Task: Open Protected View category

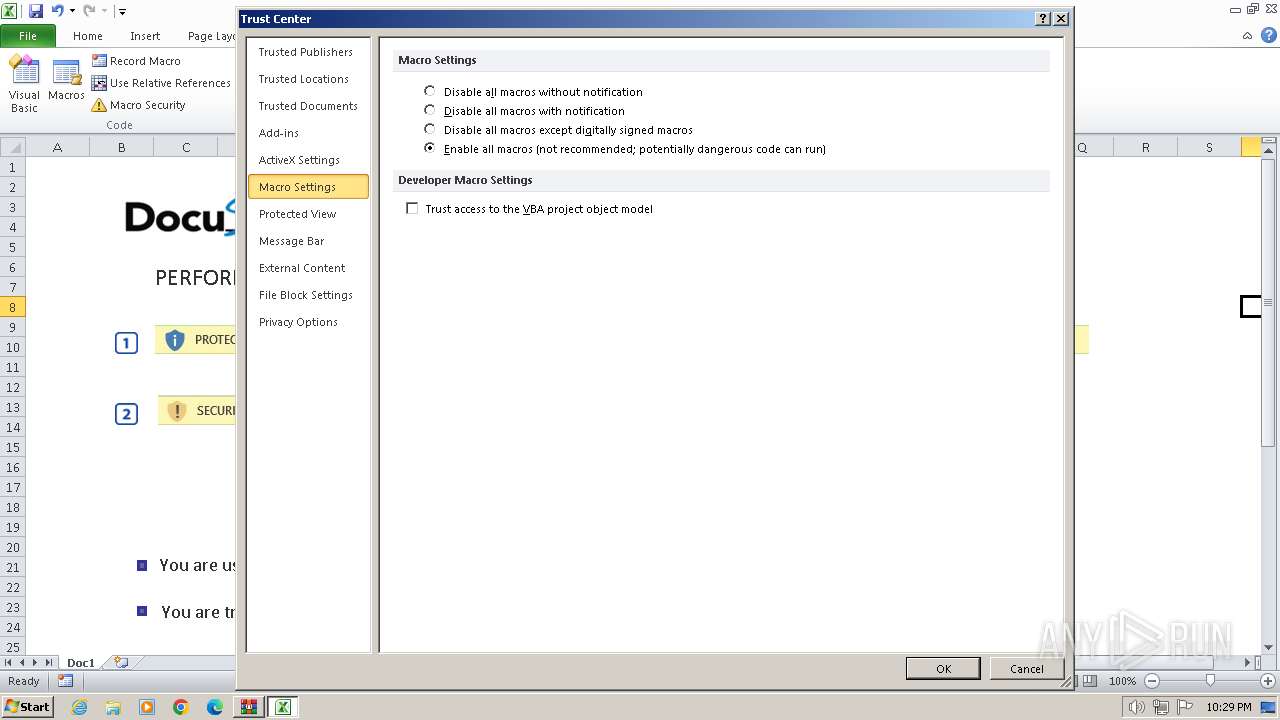Action: coord(308,214)
